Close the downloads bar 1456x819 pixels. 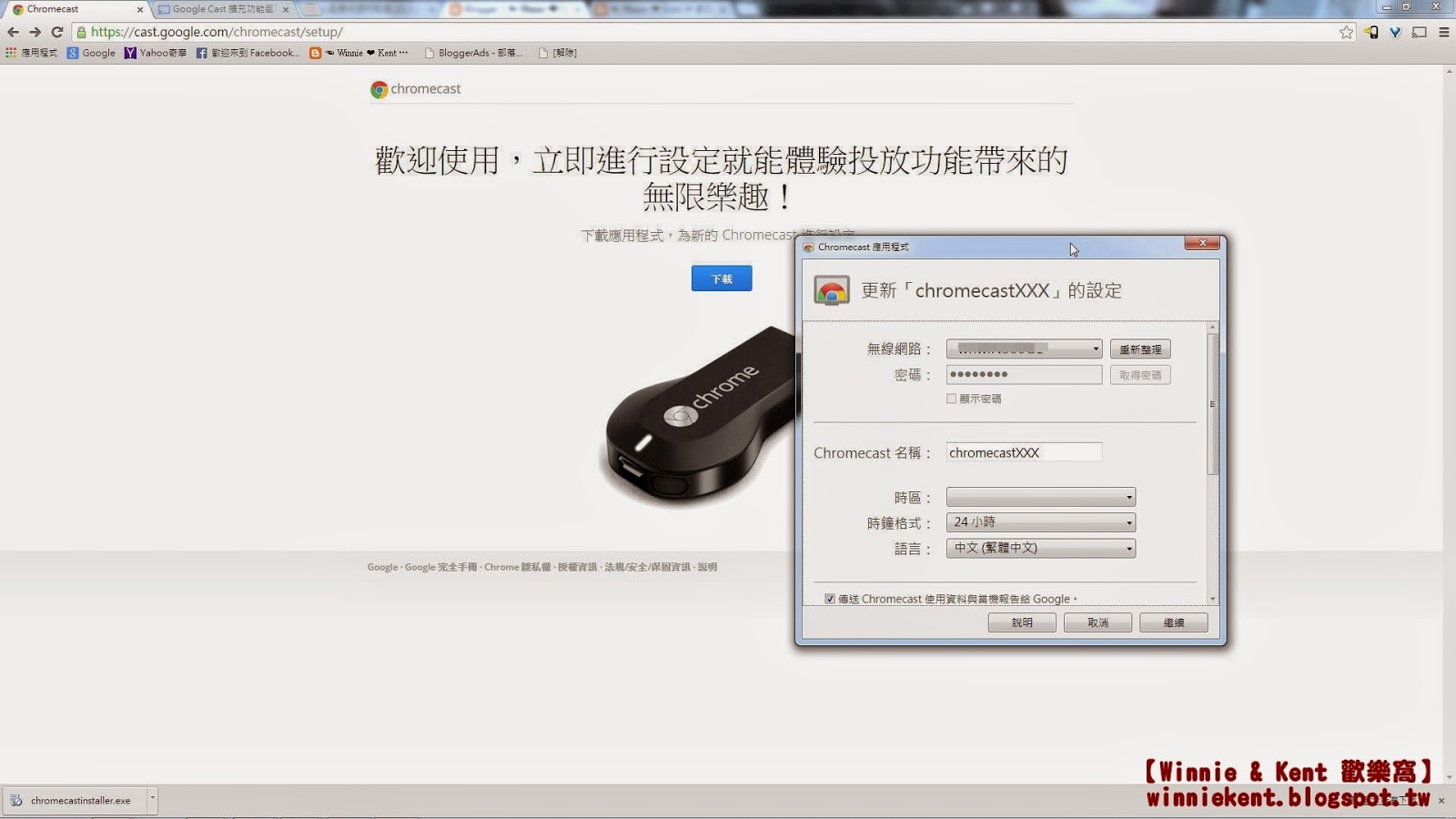click(x=1441, y=801)
